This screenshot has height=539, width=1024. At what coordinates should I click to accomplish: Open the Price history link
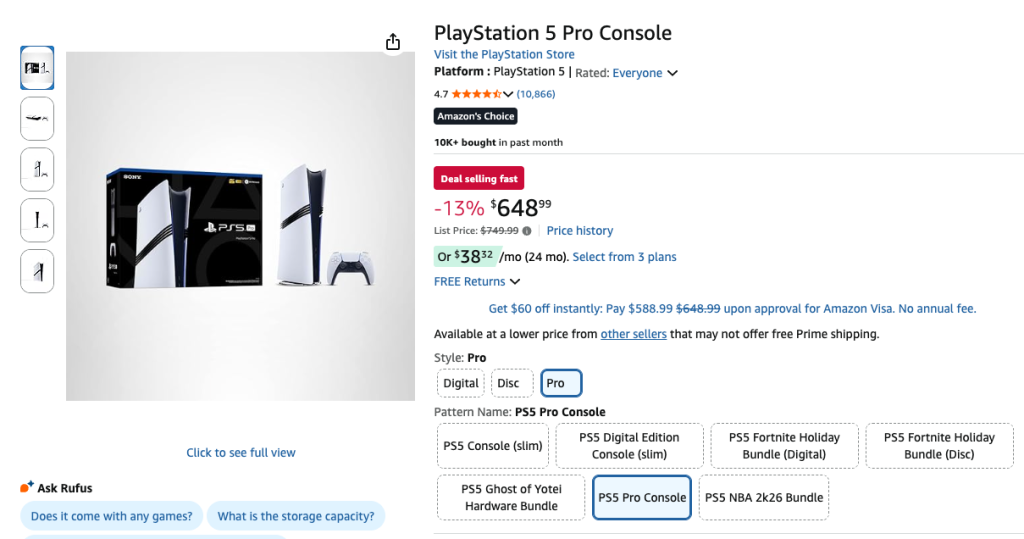pos(580,231)
